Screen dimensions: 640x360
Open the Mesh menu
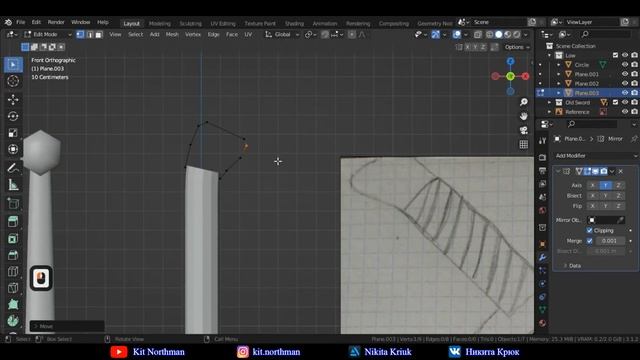[x=172, y=35]
